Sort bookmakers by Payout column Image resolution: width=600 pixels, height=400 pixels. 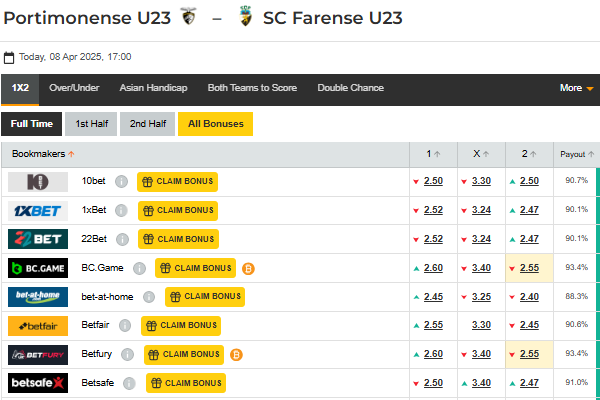578,154
